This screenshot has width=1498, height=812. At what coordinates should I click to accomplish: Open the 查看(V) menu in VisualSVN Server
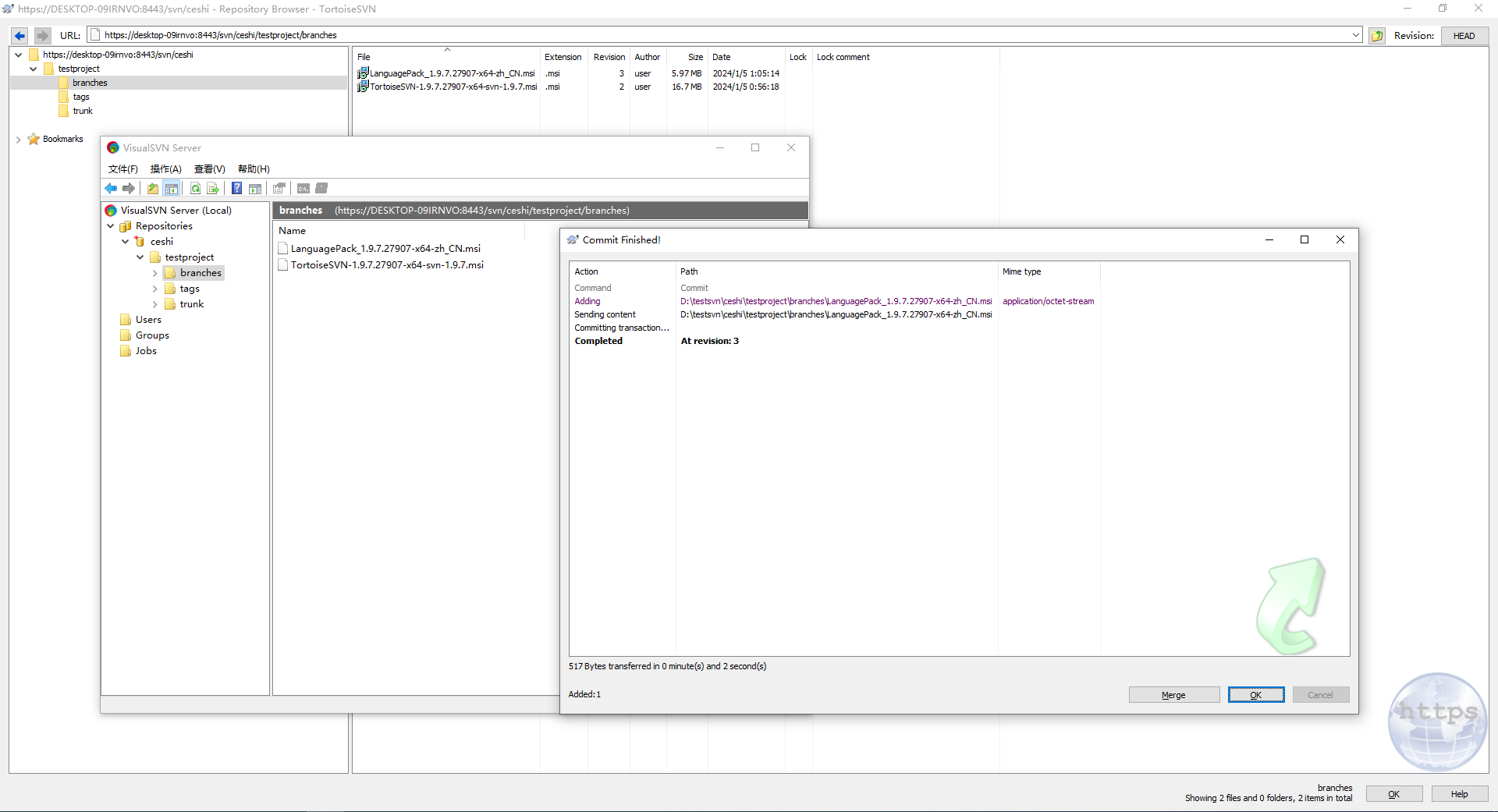tap(210, 169)
